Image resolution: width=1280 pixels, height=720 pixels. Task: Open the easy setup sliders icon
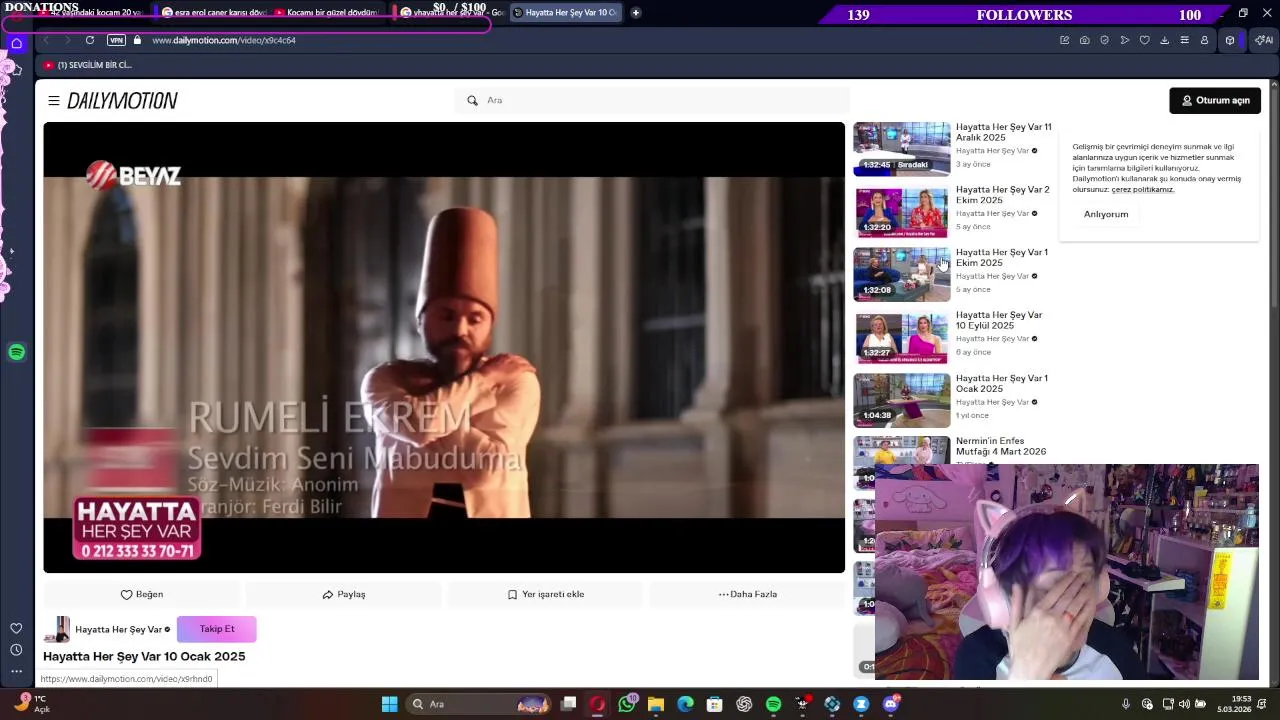click(x=1185, y=40)
